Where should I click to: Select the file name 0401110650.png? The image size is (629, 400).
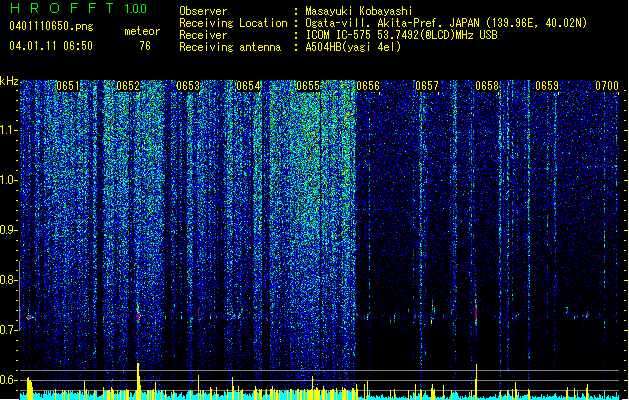[x=51, y=26]
